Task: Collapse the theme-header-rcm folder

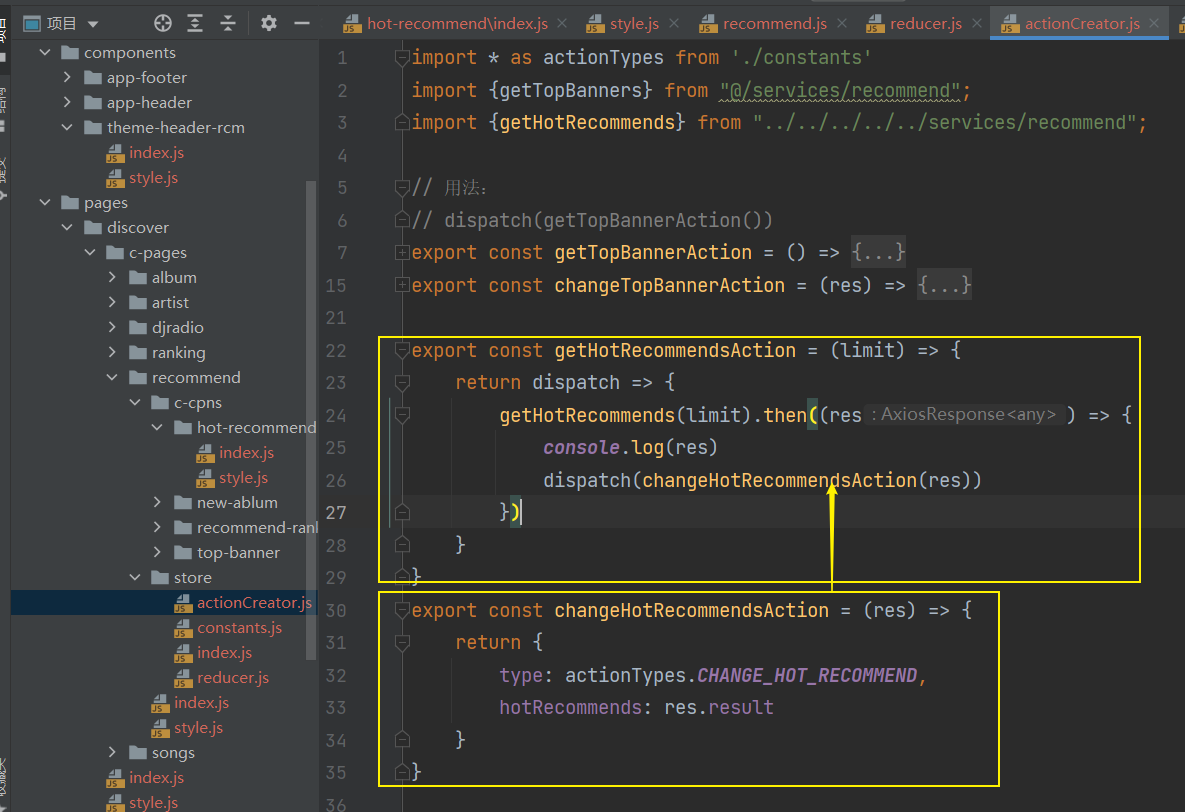Action: pyautogui.click(x=67, y=128)
